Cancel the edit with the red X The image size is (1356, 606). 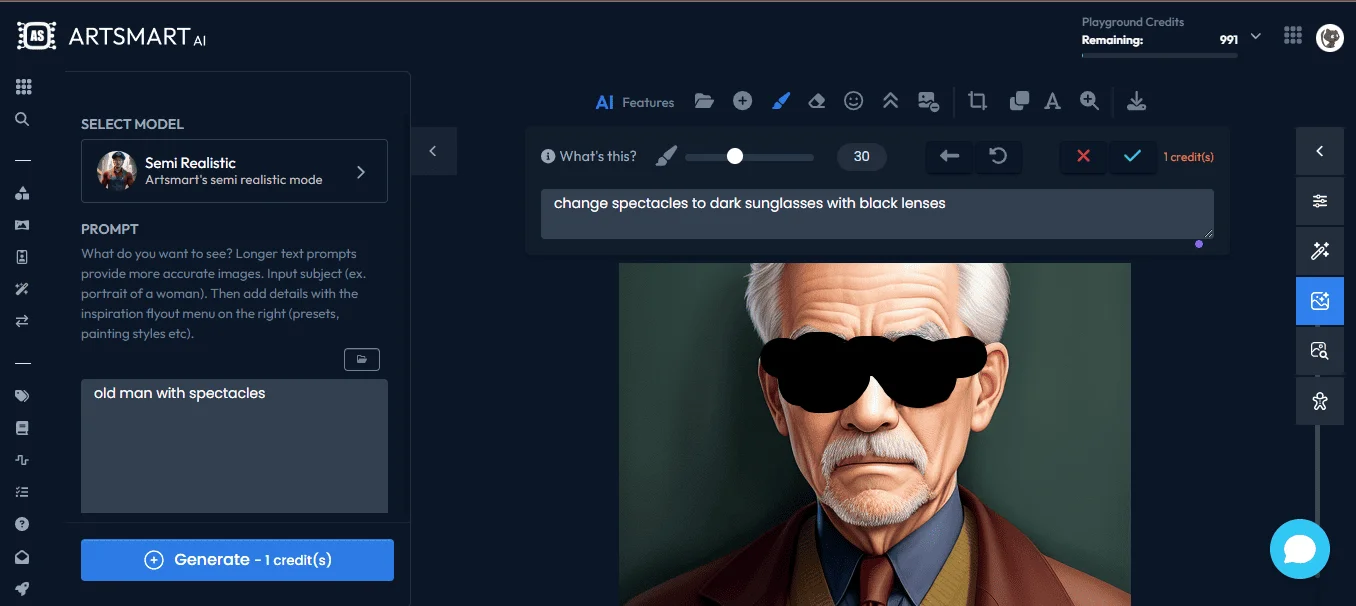(1083, 156)
